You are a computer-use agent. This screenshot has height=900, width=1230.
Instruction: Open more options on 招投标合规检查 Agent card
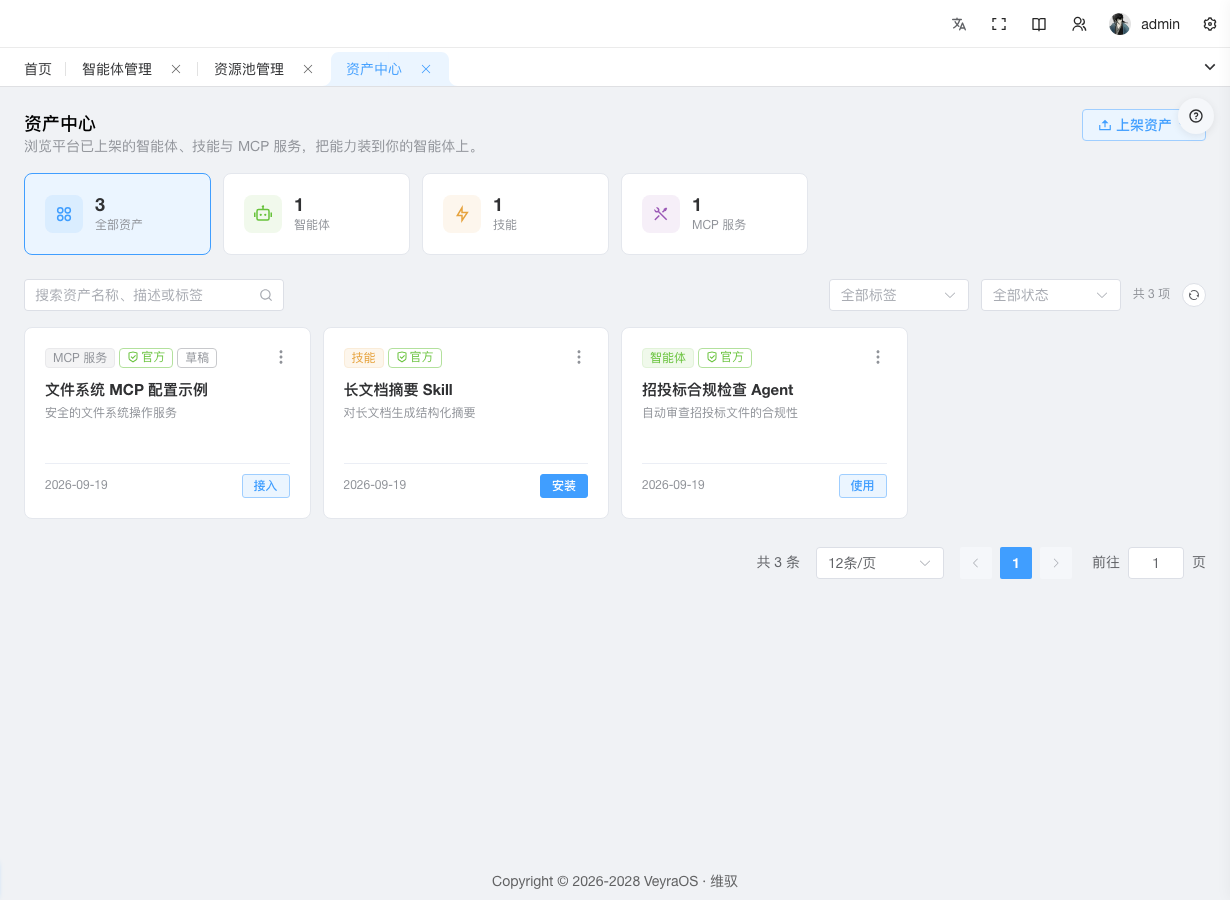(878, 357)
